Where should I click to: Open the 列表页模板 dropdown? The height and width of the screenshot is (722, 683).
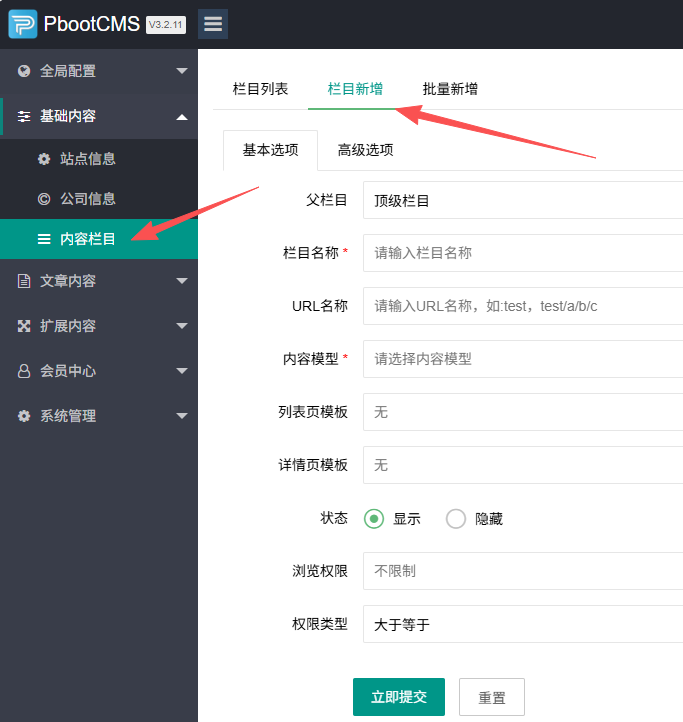[x=523, y=412]
